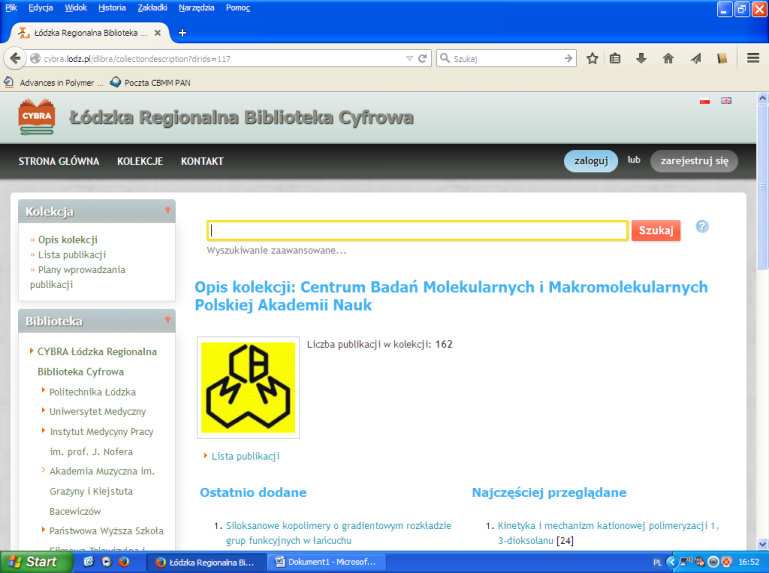Viewport: 769px width, 573px height.
Task: Open the Historia menu
Action: (112, 7)
